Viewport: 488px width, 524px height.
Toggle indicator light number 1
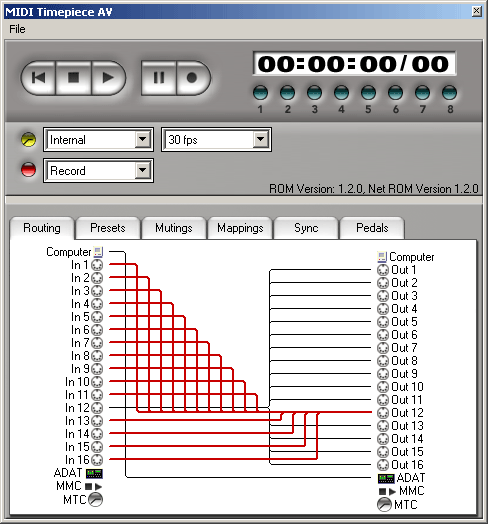260,93
